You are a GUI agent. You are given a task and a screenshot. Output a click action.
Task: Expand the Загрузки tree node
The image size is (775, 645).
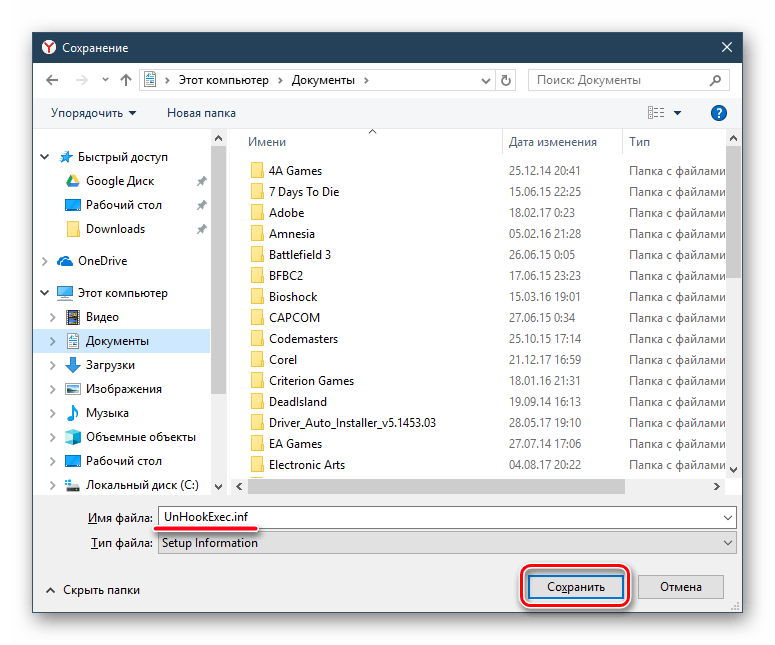[52, 365]
